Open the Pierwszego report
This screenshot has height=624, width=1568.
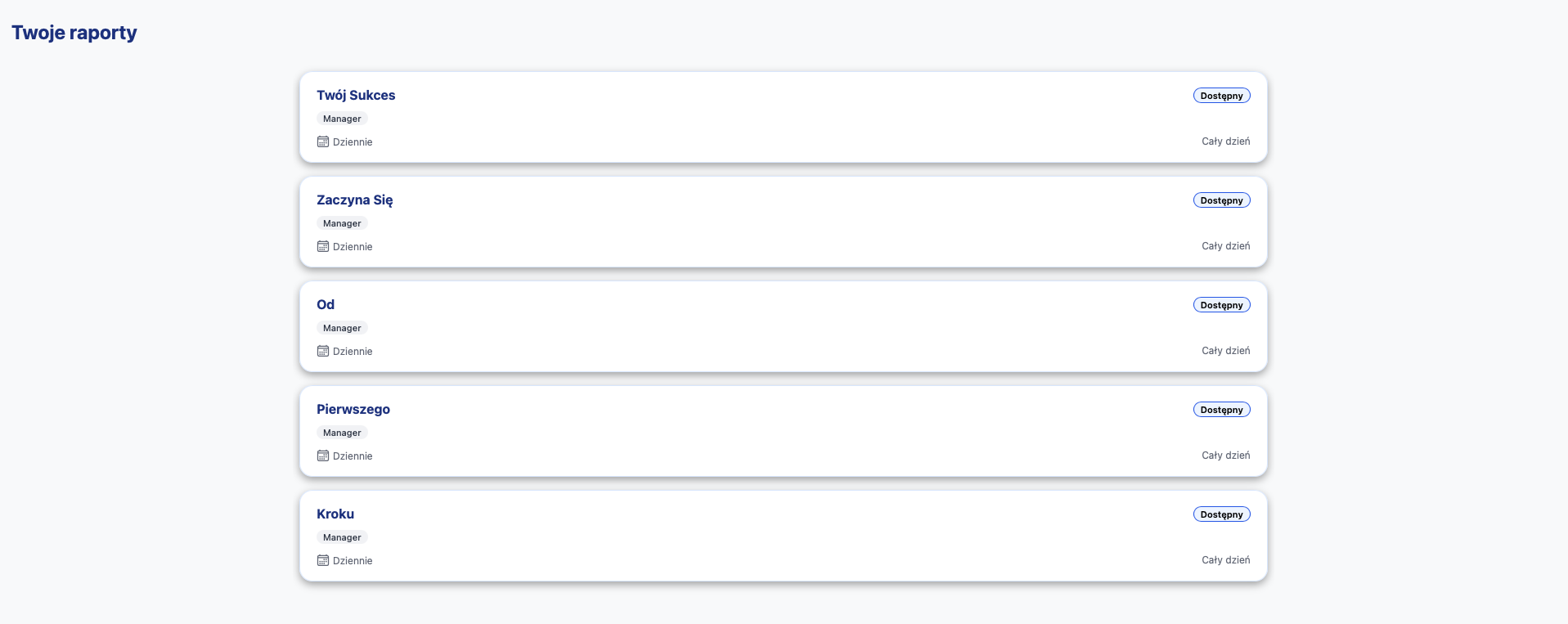[x=353, y=409]
